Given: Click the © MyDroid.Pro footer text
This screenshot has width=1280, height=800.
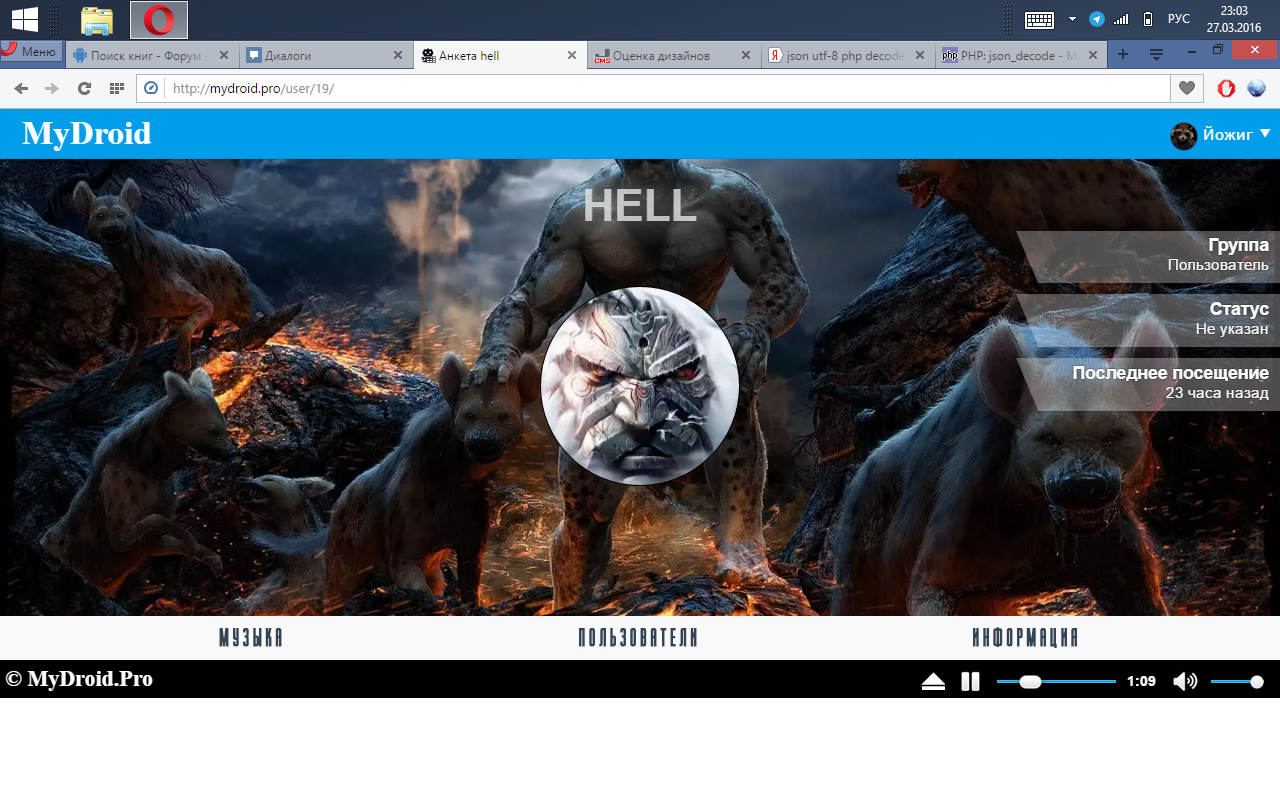Looking at the screenshot, I should [79, 679].
